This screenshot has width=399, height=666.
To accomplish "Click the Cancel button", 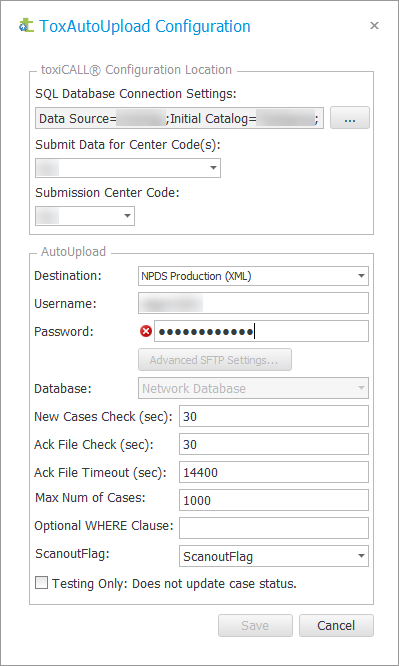I will (336, 626).
